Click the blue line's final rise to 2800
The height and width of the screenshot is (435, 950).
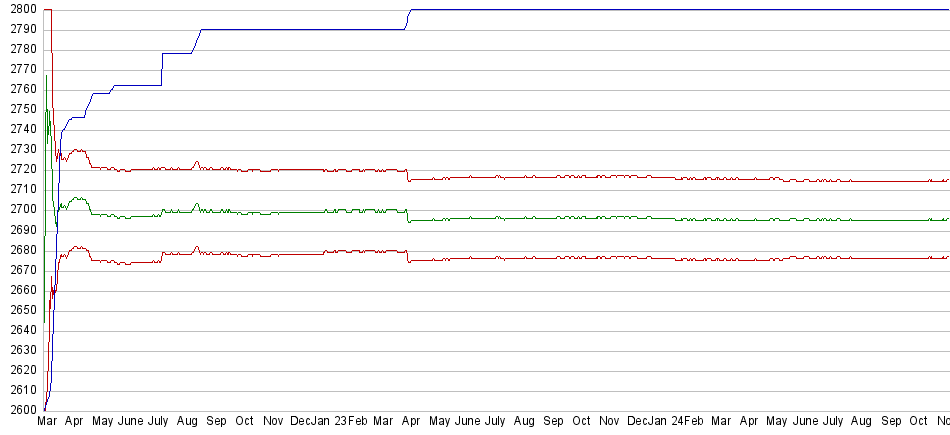(x=408, y=18)
